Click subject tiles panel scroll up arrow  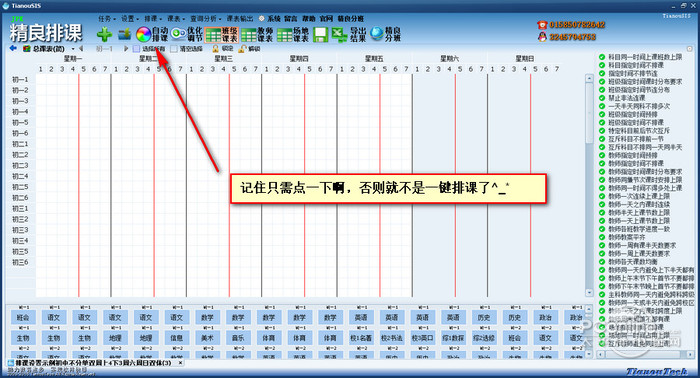pyautogui.click(x=589, y=309)
